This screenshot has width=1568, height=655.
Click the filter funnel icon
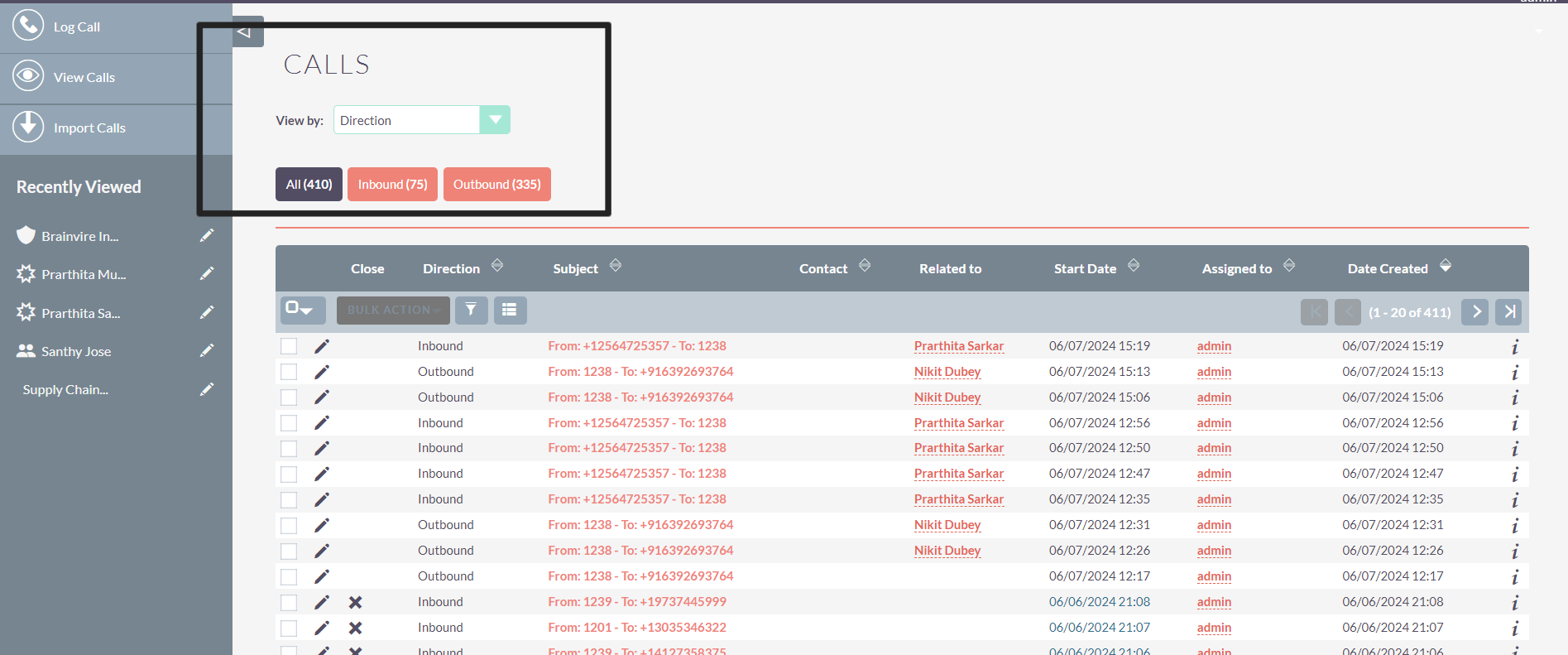pyautogui.click(x=471, y=310)
